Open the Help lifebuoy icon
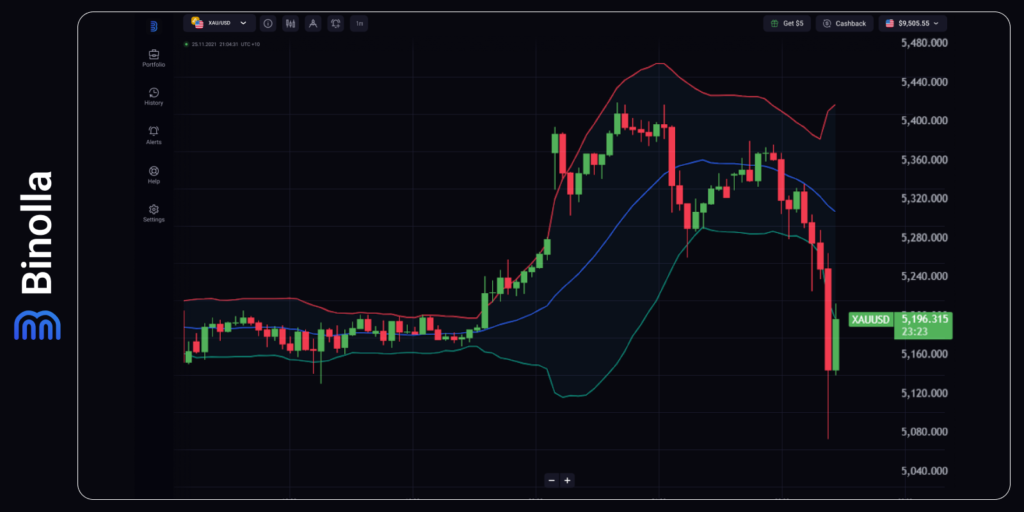The image size is (1024, 512). 154,174
